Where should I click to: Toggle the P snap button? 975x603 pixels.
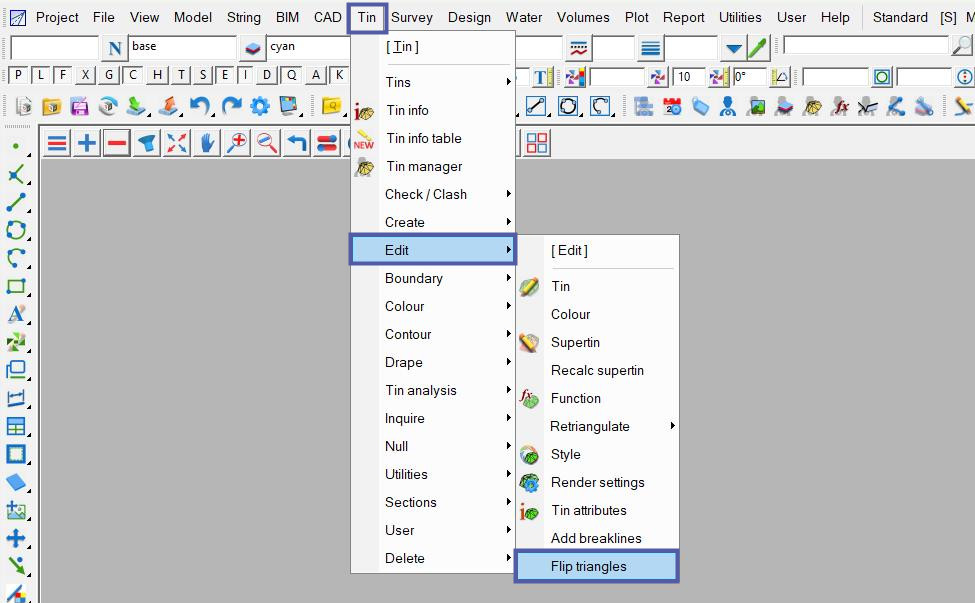(18, 75)
